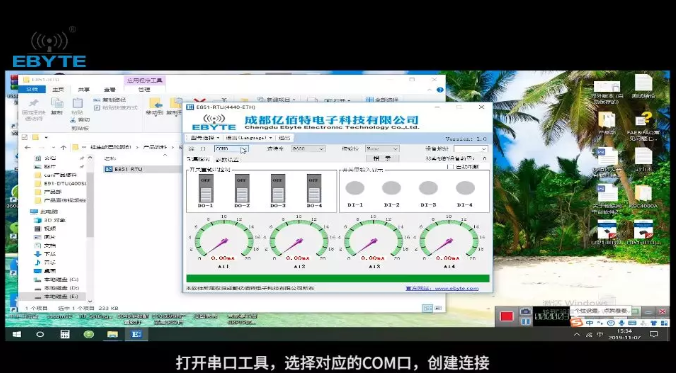This screenshot has height=373, width=676.
Task: Select the exit menu item in EB51-RTU
Action: click(284, 138)
